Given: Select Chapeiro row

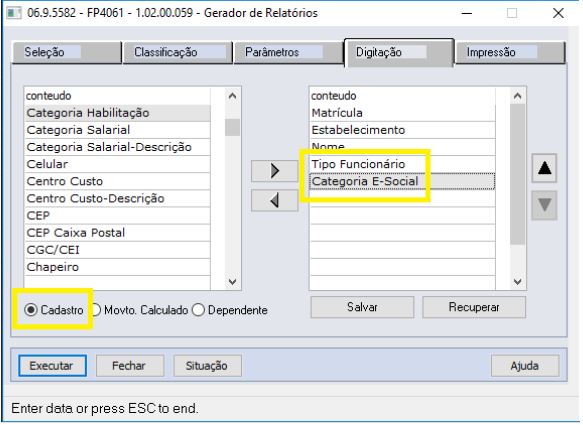Looking at the screenshot, I should [117, 267].
